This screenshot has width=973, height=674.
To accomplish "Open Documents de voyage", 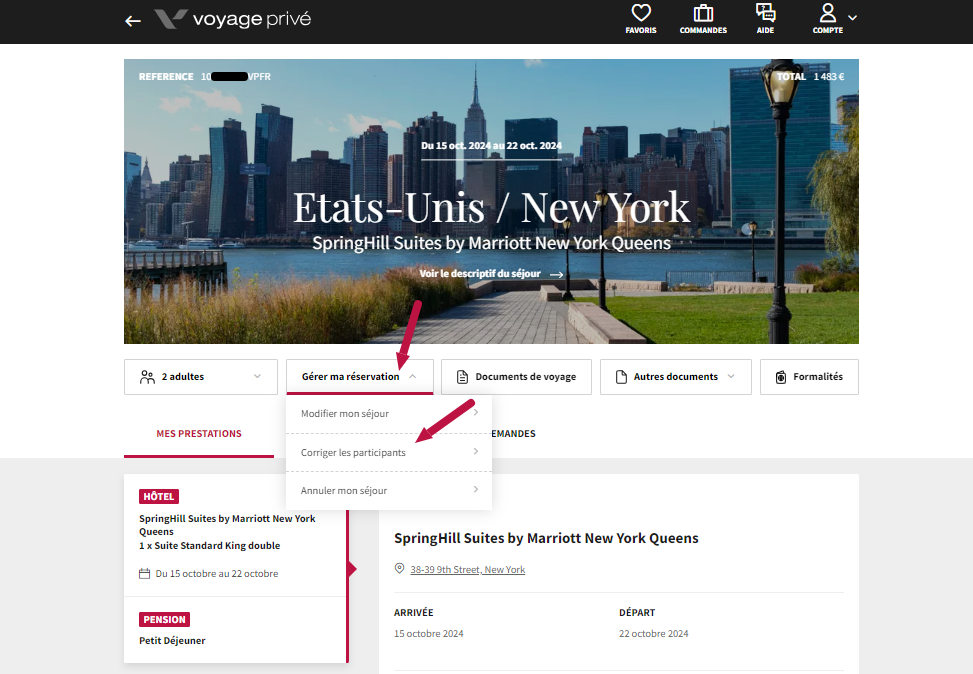I will click(x=516, y=377).
